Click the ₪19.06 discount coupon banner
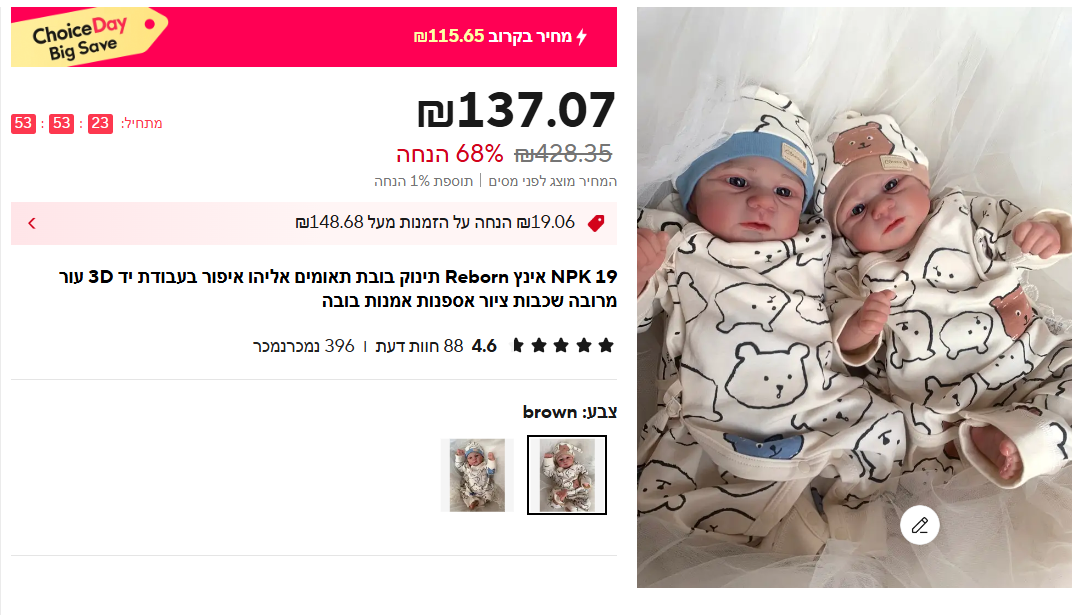 [x=314, y=223]
